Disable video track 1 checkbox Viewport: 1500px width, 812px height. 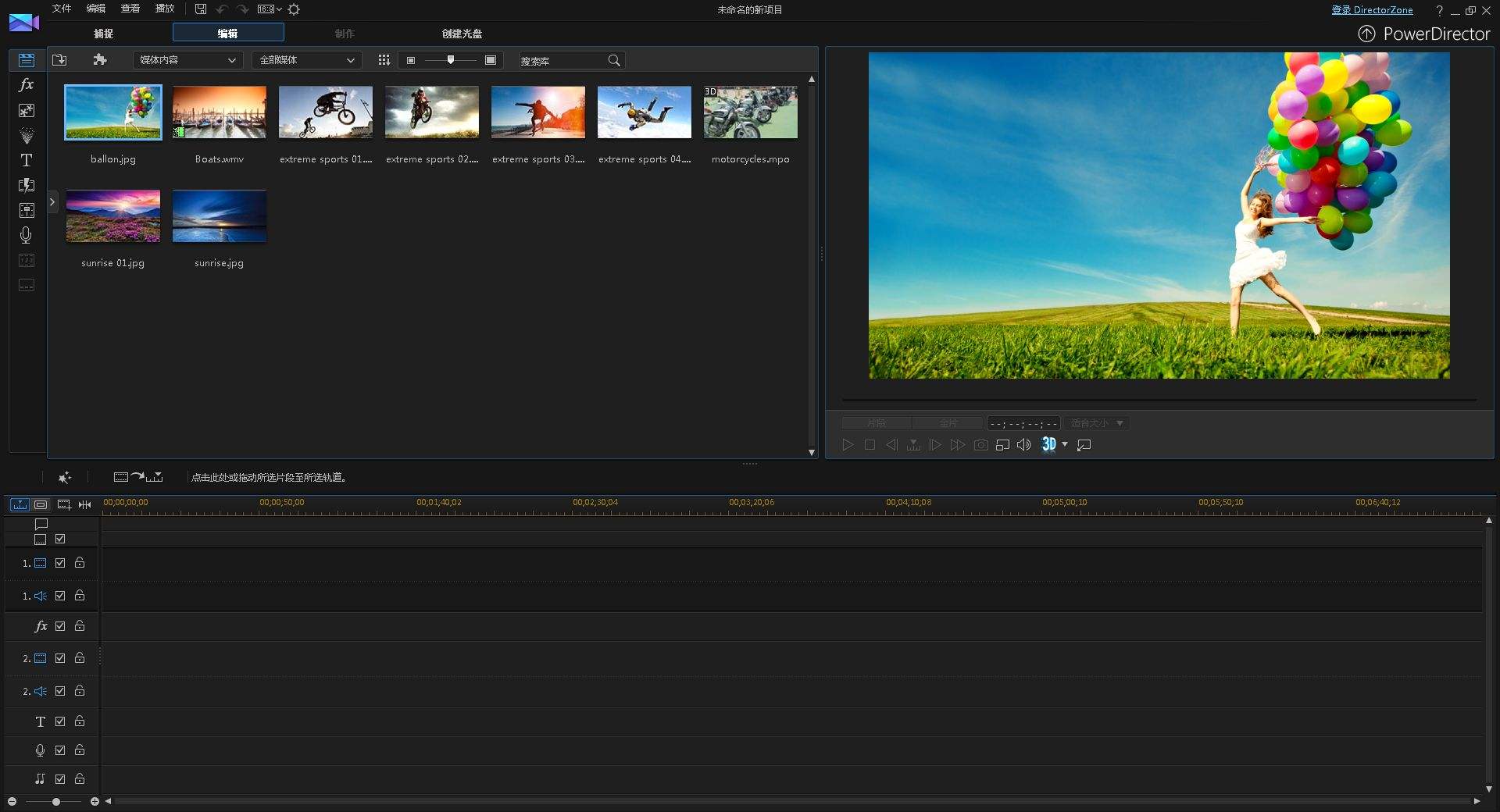pyautogui.click(x=60, y=563)
